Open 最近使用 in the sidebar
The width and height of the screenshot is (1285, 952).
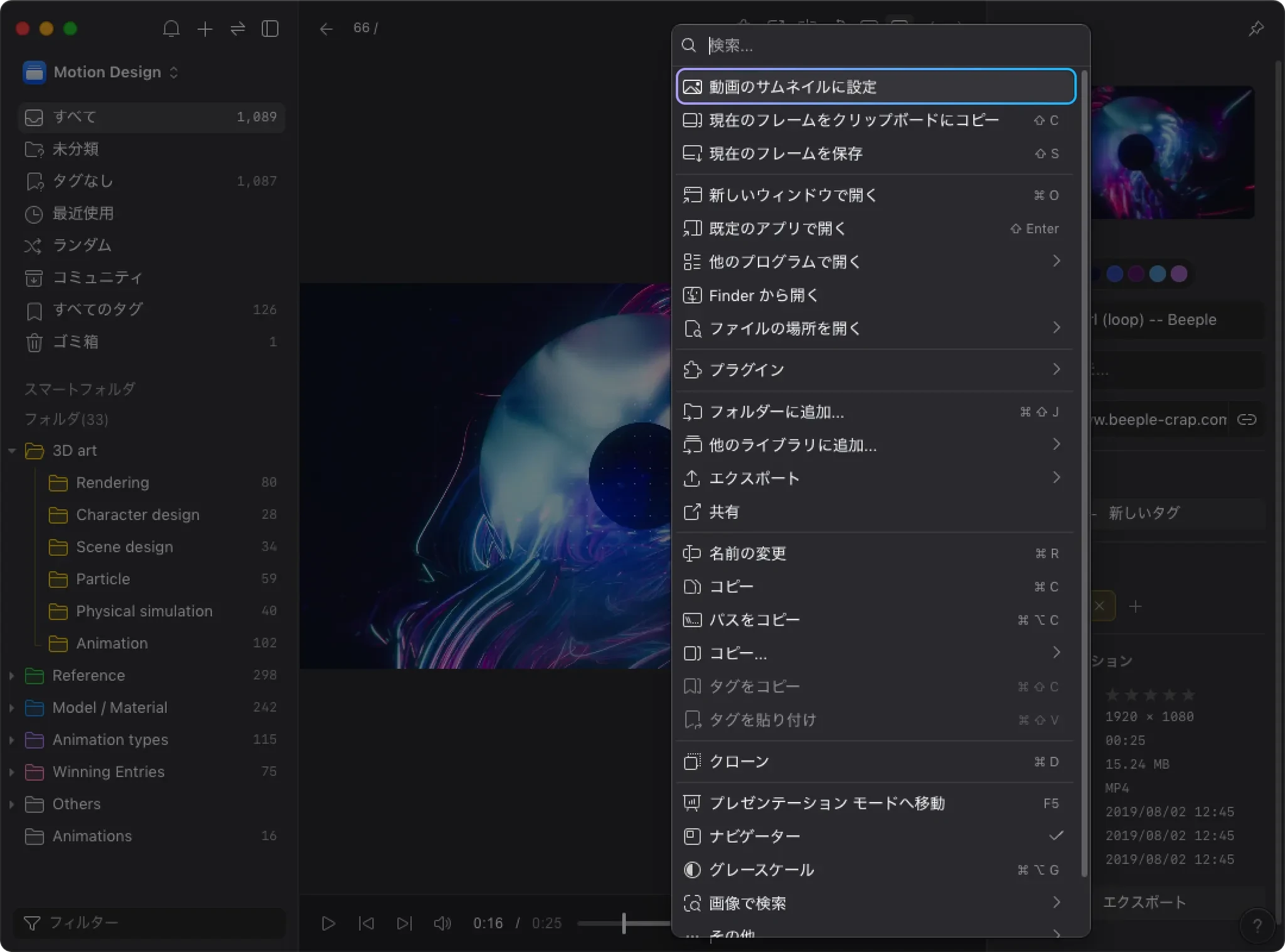click(x=151, y=213)
